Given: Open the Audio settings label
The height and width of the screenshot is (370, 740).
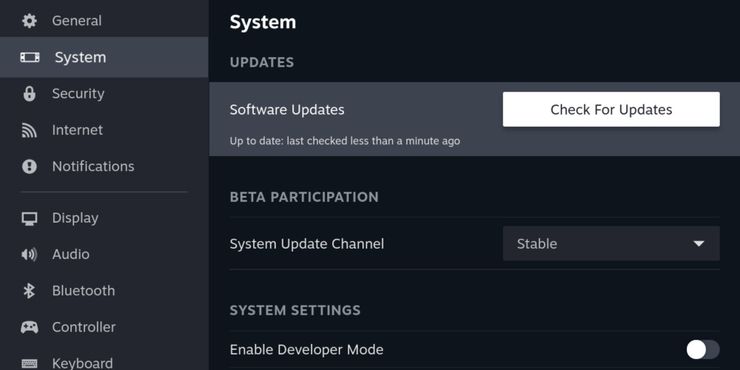Looking at the screenshot, I should [x=71, y=254].
